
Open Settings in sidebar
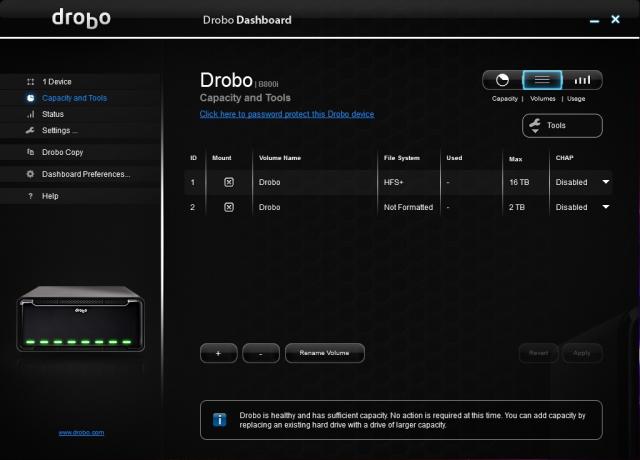coord(80,130)
